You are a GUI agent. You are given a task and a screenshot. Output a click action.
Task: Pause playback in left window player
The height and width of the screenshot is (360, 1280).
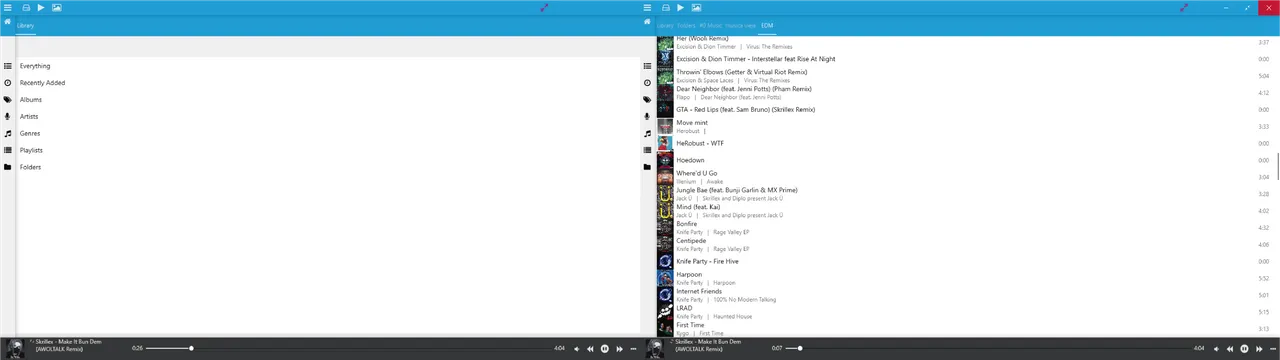(604, 349)
